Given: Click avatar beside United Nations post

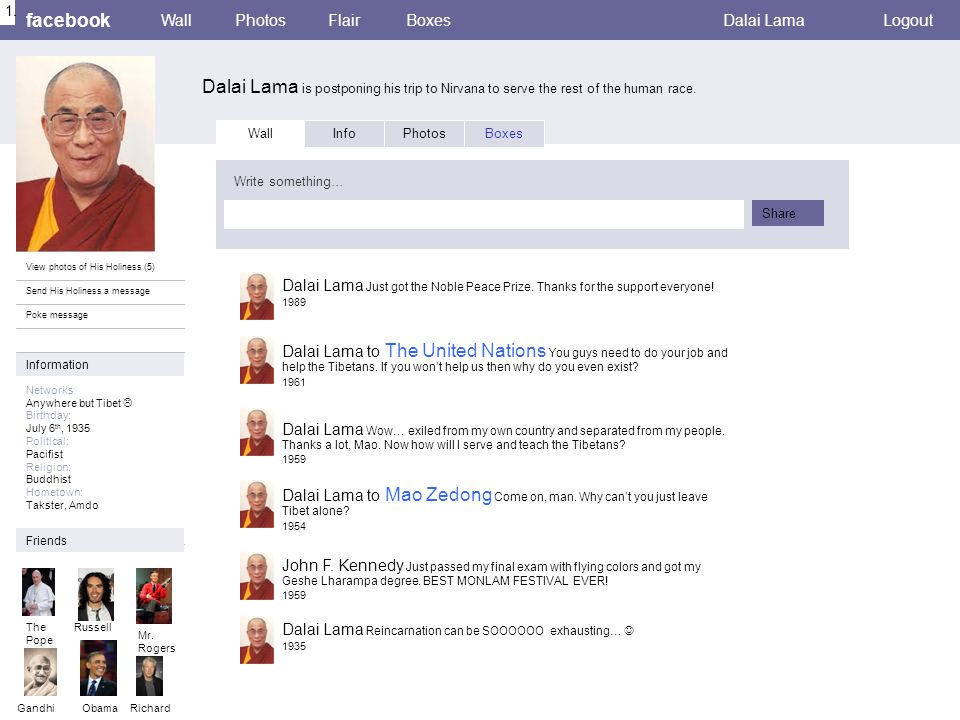Looking at the screenshot, I should coord(257,360).
